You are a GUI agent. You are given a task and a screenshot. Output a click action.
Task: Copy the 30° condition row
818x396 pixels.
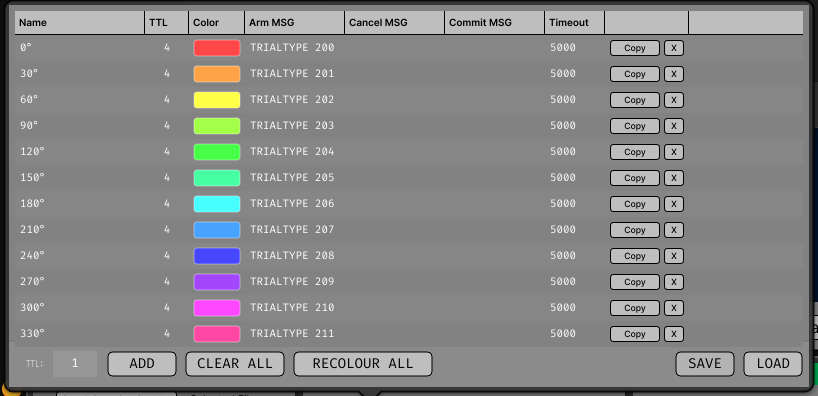click(634, 74)
